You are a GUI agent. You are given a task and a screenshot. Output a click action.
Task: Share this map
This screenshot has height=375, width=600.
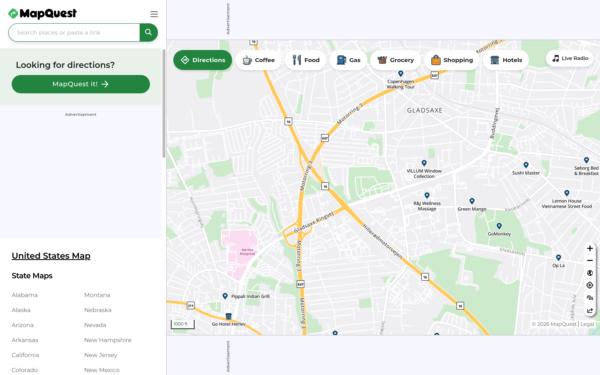(590, 310)
